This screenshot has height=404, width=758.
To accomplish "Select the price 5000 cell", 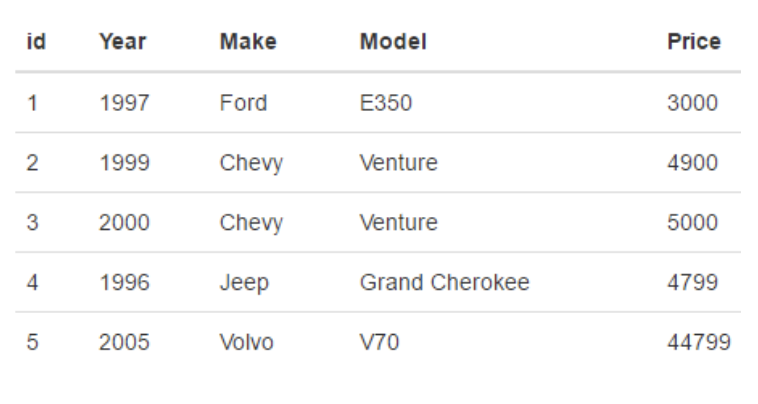I will coord(692,223).
